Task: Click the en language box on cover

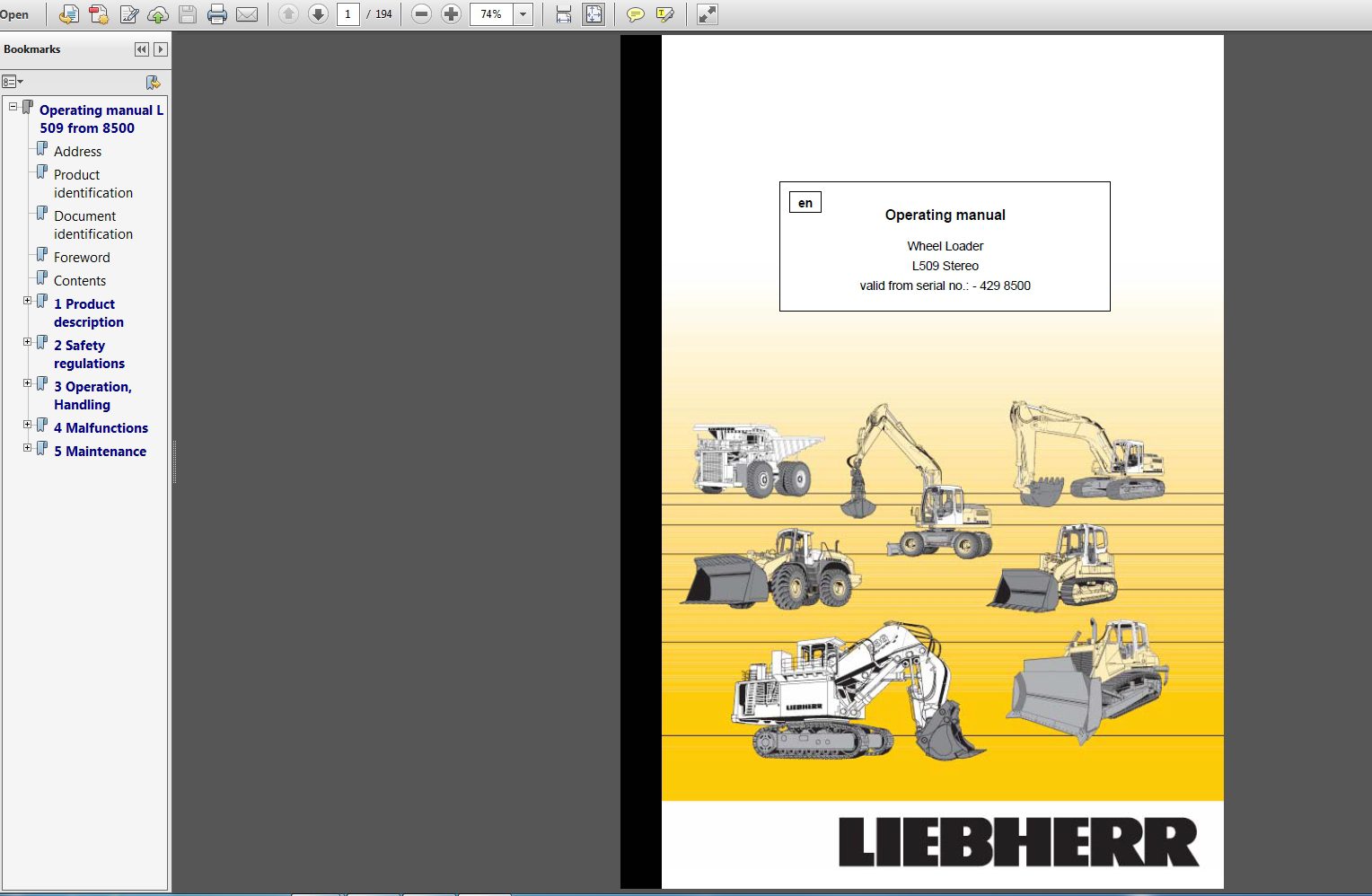Action: [805, 203]
